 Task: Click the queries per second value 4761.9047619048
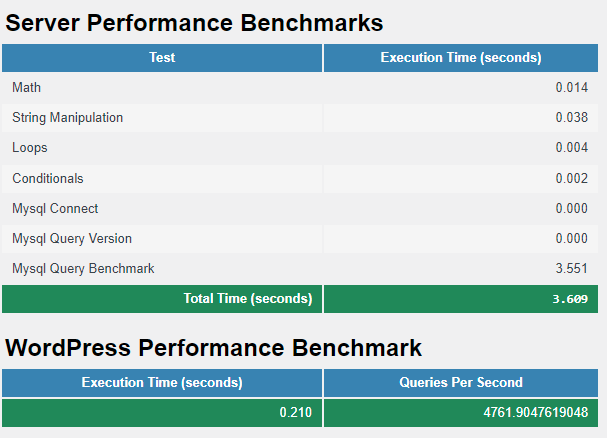click(536, 412)
